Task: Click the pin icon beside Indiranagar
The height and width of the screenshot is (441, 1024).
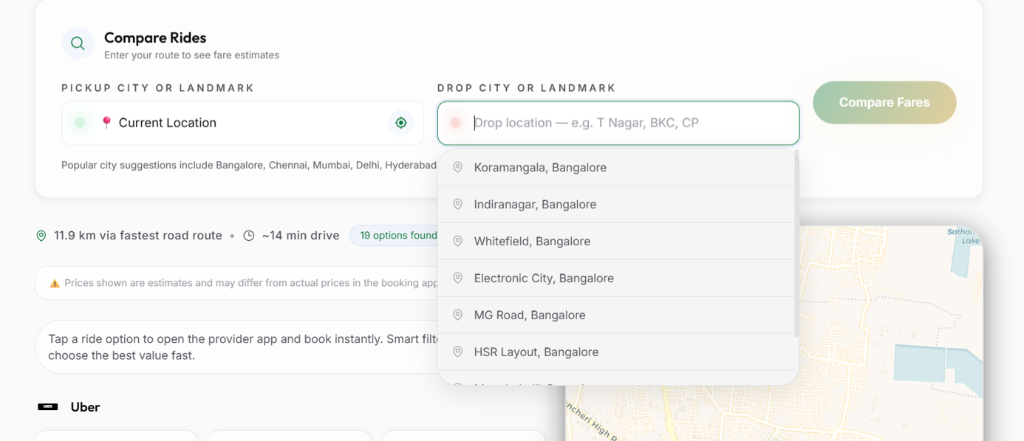Action: [458, 204]
